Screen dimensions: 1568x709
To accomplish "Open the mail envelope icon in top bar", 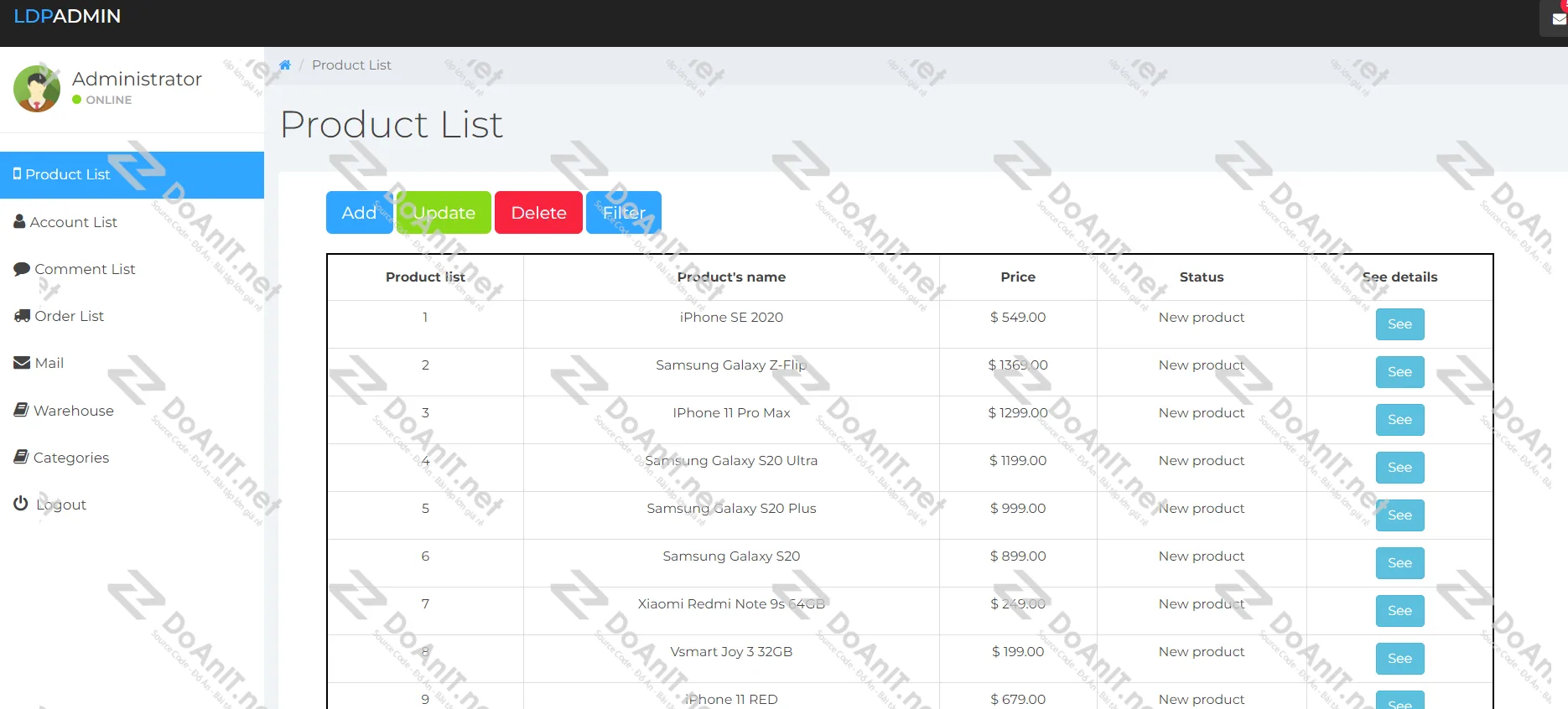I will (x=1558, y=19).
